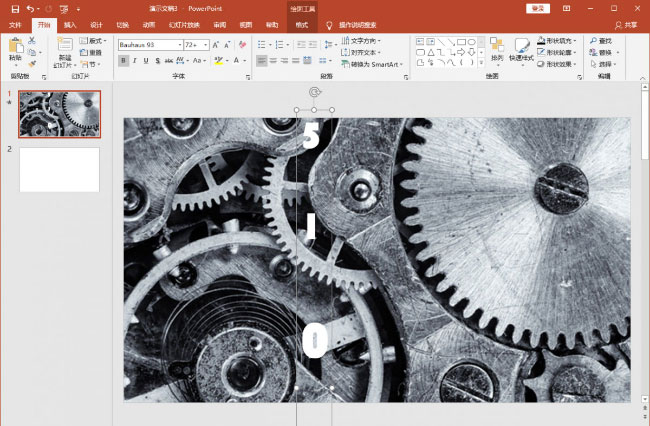Open the Design (设计) ribbon tab
Image resolution: width=650 pixels, height=426 pixels.
(x=95, y=23)
